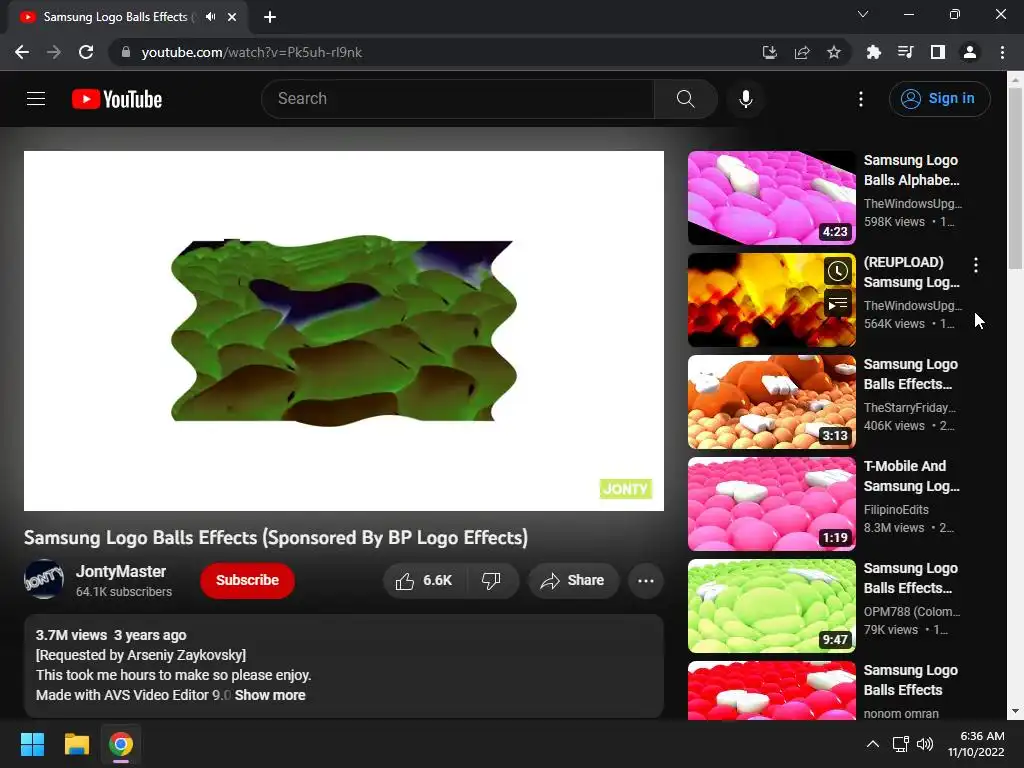Image resolution: width=1024 pixels, height=768 pixels.
Task: Open network icon in system tray
Action: point(901,744)
